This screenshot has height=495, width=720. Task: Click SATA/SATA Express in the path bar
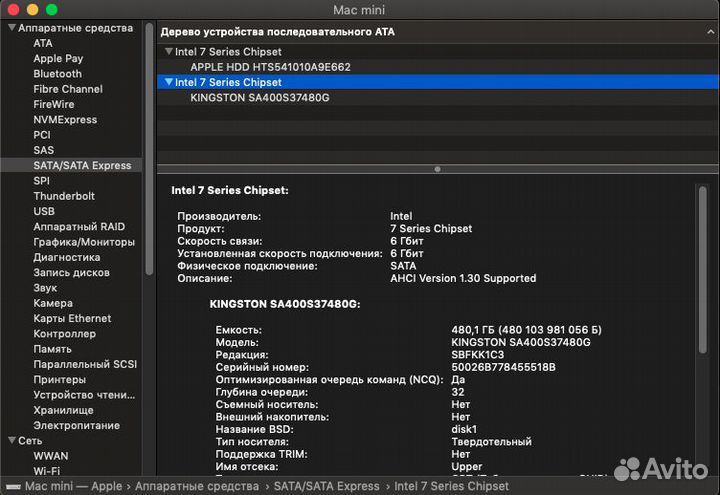coord(326,486)
